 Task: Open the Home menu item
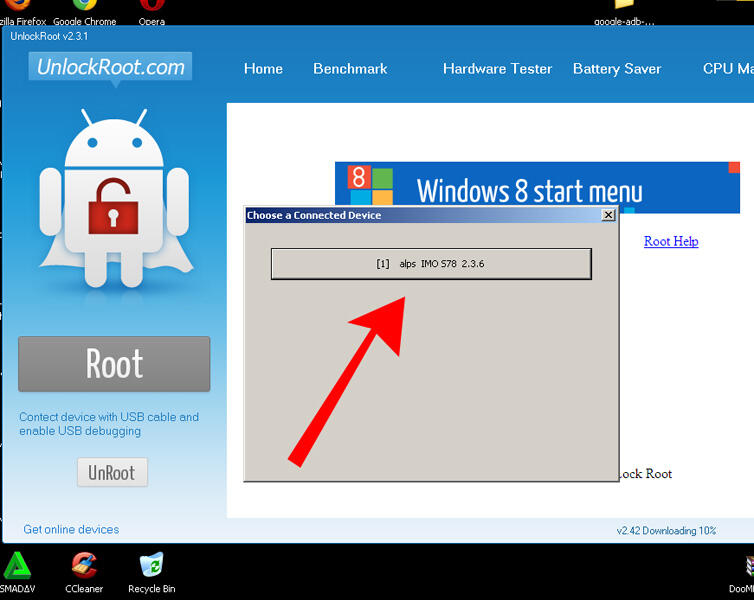tap(263, 69)
